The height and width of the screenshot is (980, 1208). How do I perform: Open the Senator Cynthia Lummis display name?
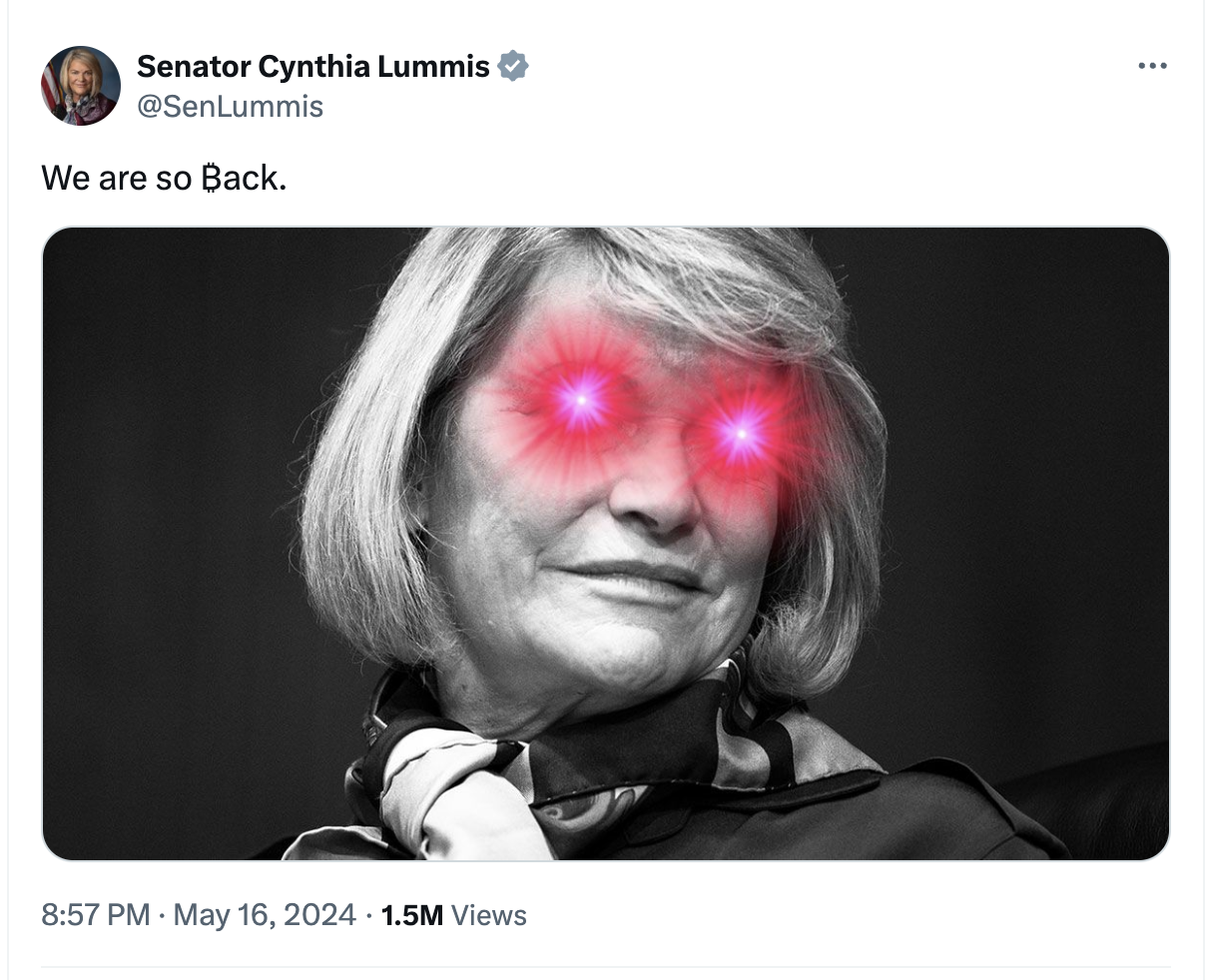(x=312, y=67)
